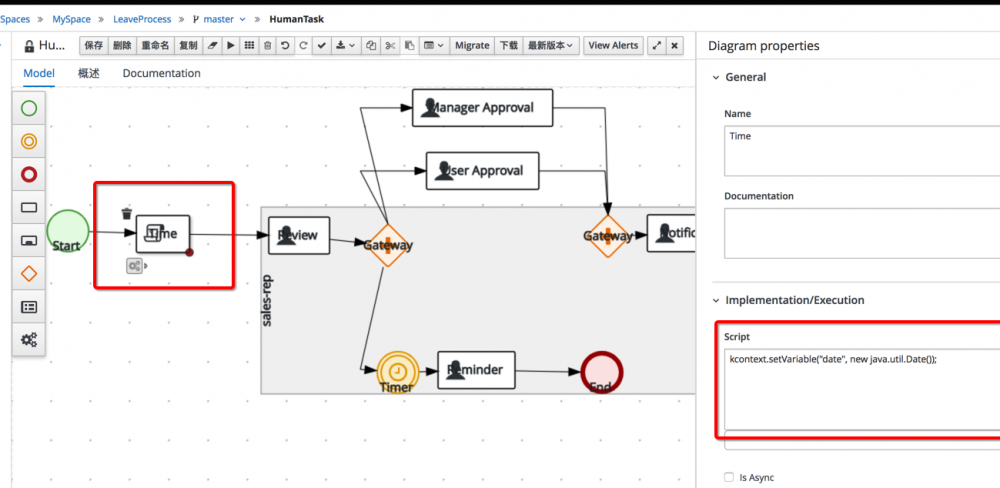Select the sales-rep lane label
Viewport: 1000px width, 488px height.
[268, 300]
